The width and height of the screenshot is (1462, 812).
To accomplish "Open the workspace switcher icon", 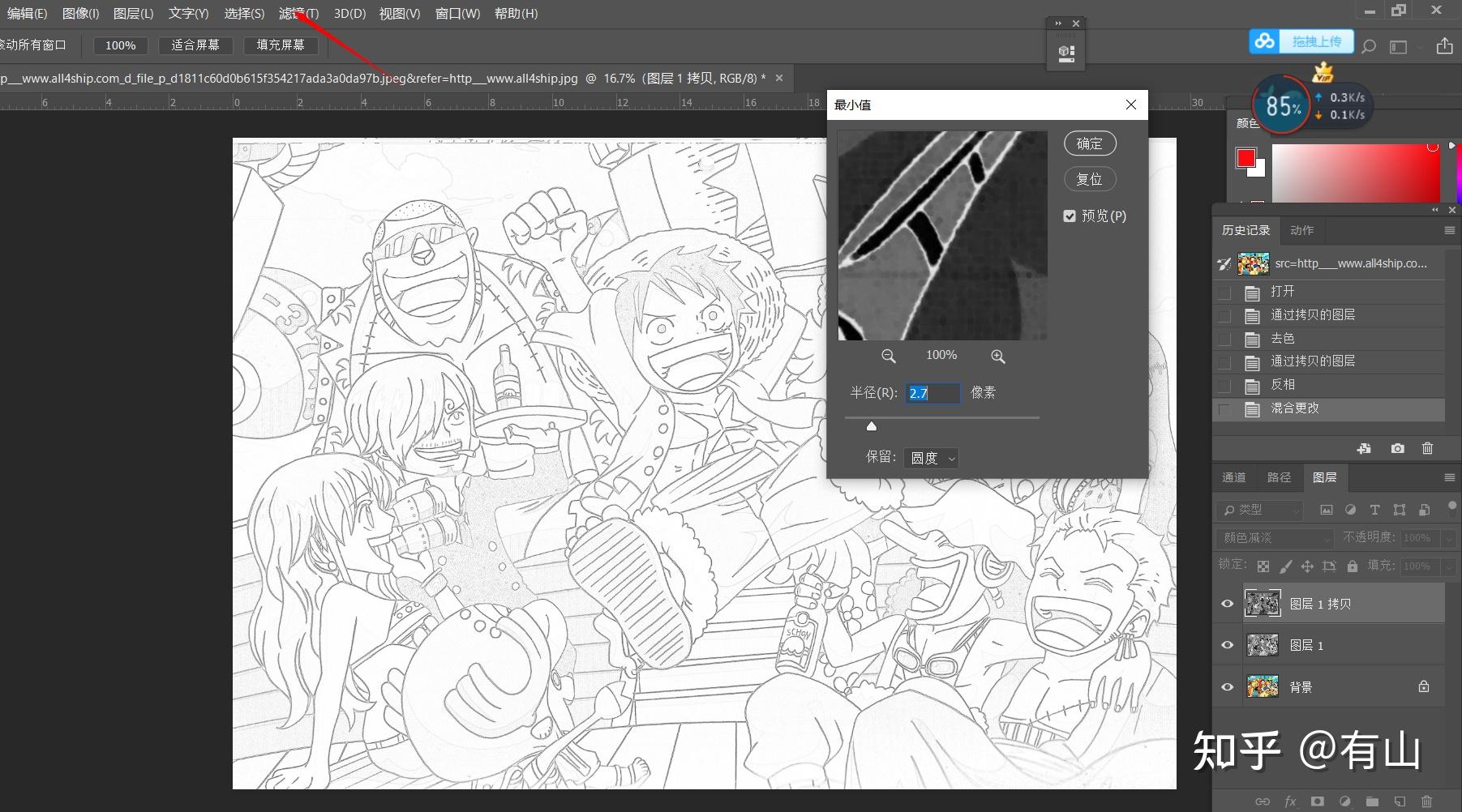I will pos(1399,47).
